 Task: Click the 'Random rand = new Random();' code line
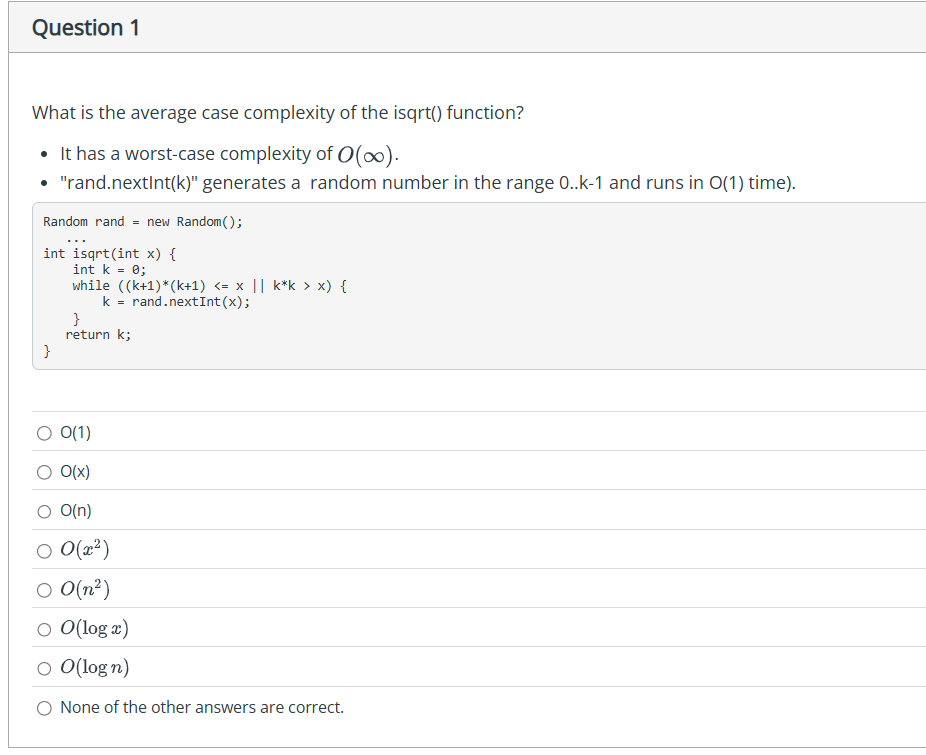coord(138,221)
